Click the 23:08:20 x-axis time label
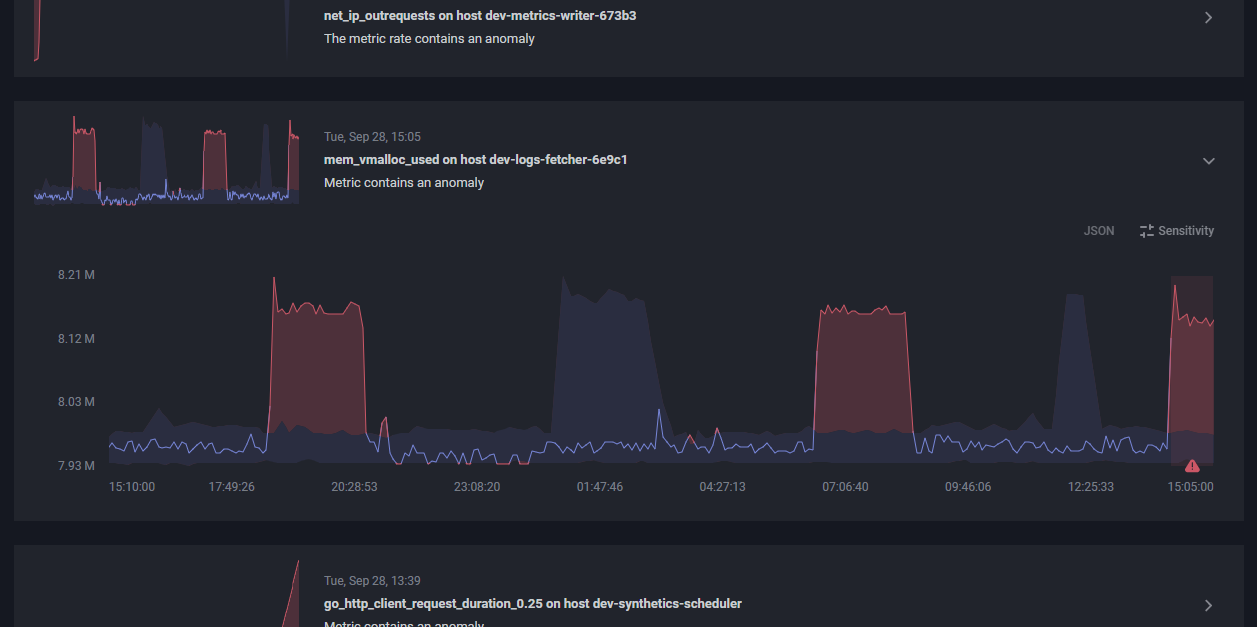This screenshot has width=1257, height=627. (477, 487)
